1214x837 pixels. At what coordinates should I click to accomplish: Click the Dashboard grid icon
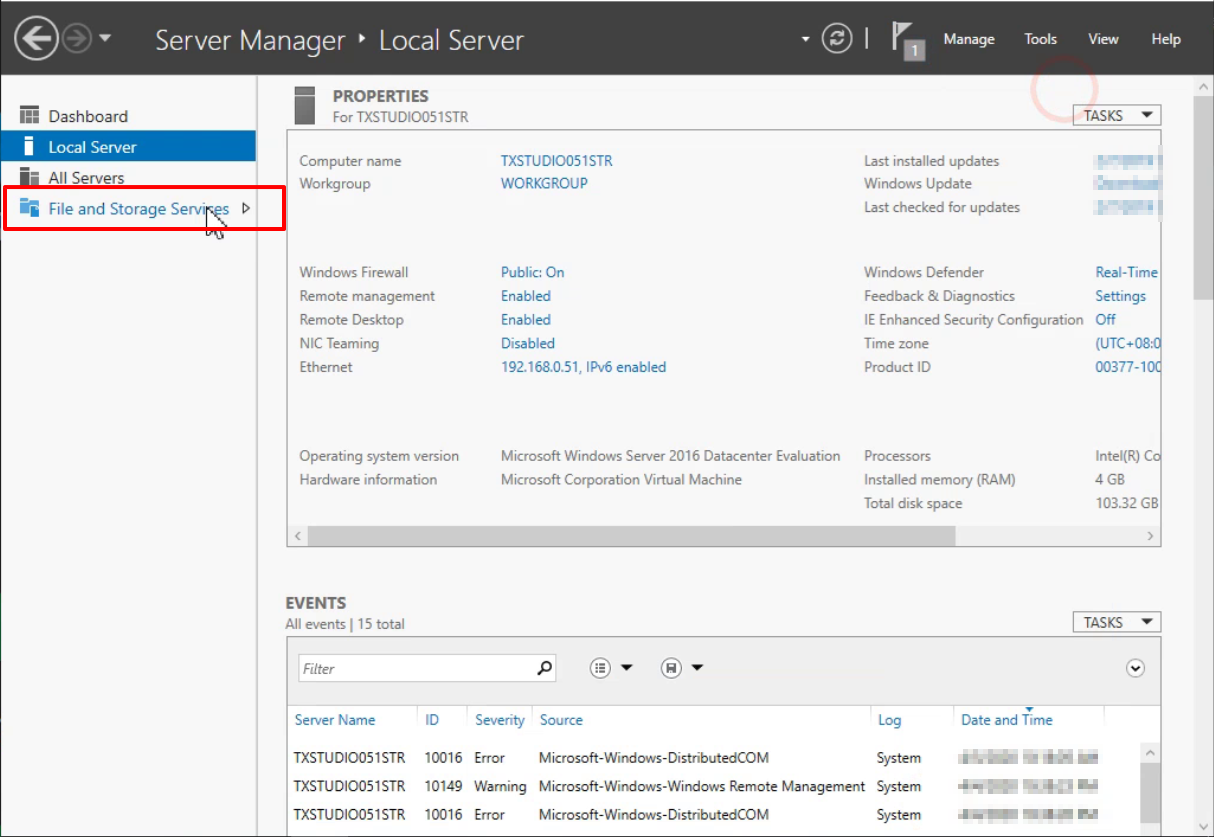[29, 116]
